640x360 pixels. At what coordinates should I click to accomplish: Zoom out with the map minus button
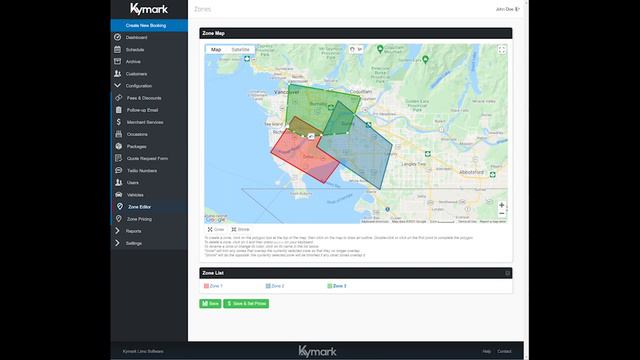pos(502,213)
